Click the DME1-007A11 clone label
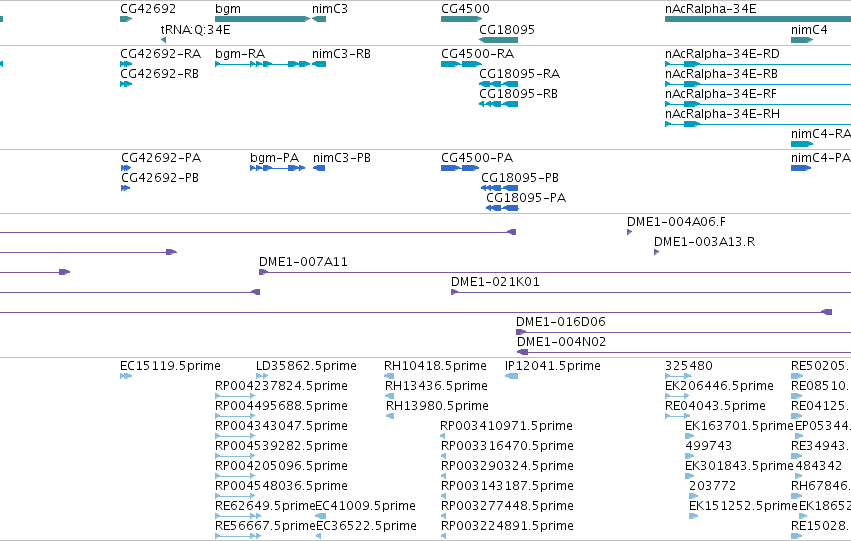This screenshot has width=851, height=541. tap(303, 262)
